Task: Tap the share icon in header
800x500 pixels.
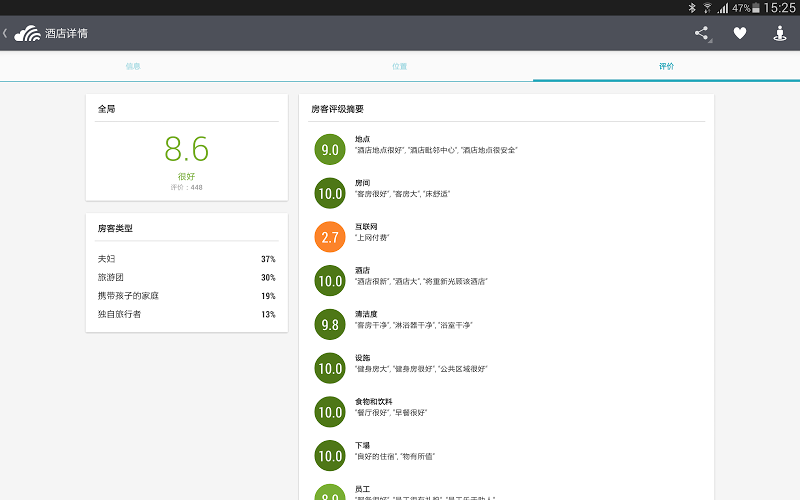Action: [x=702, y=33]
